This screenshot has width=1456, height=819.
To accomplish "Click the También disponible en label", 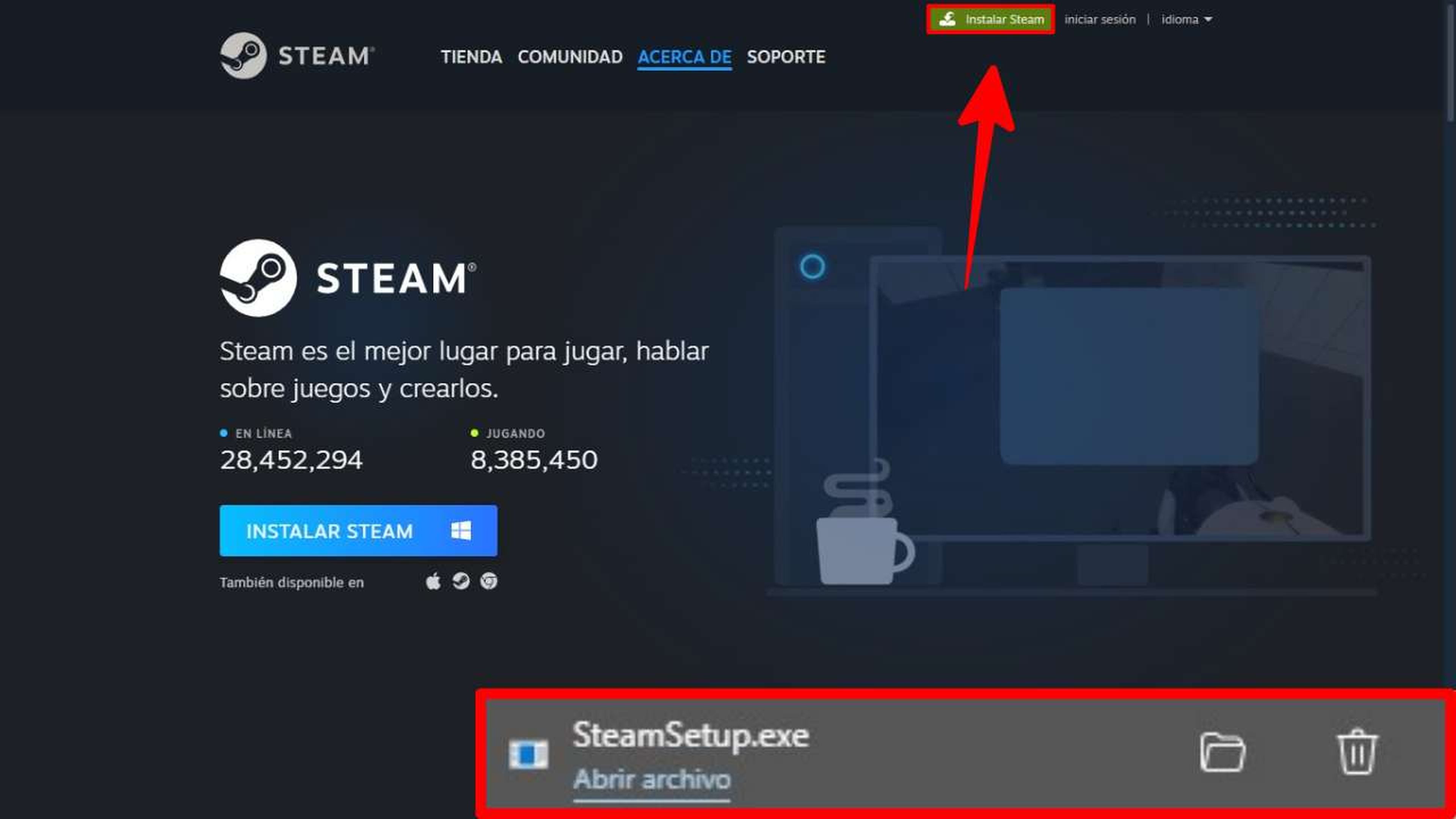I will (x=292, y=582).
